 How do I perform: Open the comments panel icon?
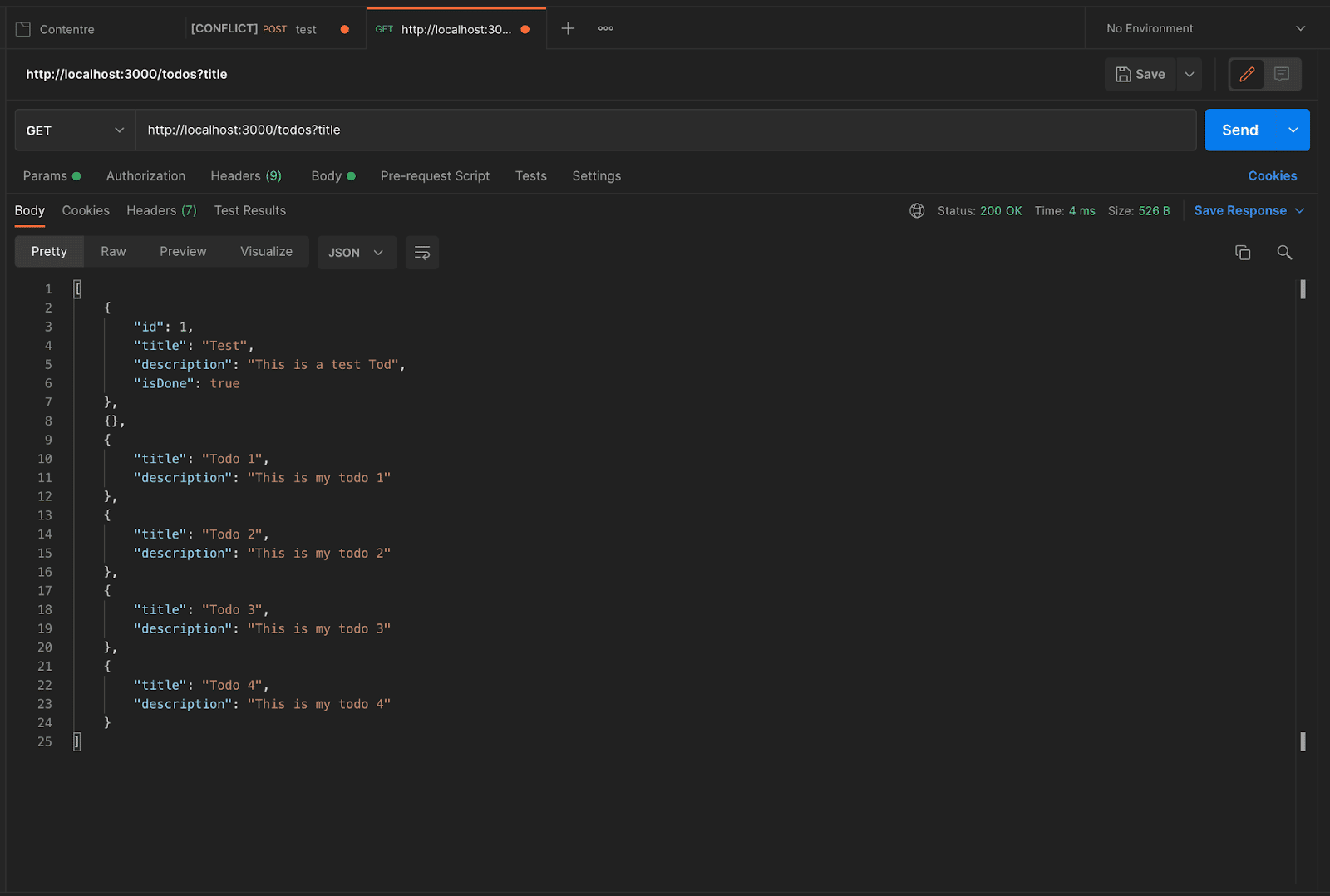1282,74
